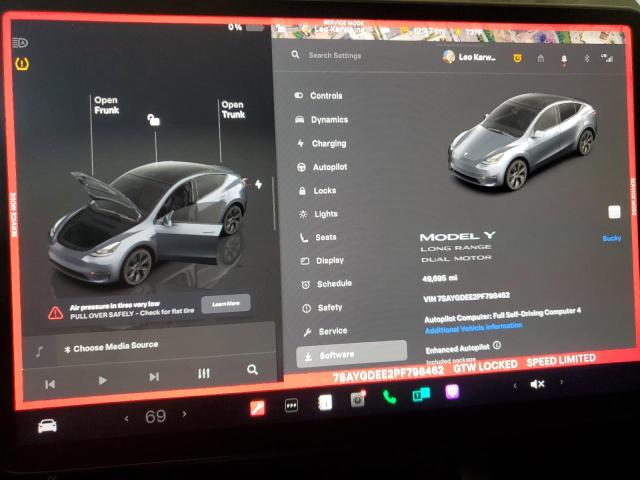The image size is (640, 480).
Task: Go to the Schedule menu item
Action: click(327, 284)
